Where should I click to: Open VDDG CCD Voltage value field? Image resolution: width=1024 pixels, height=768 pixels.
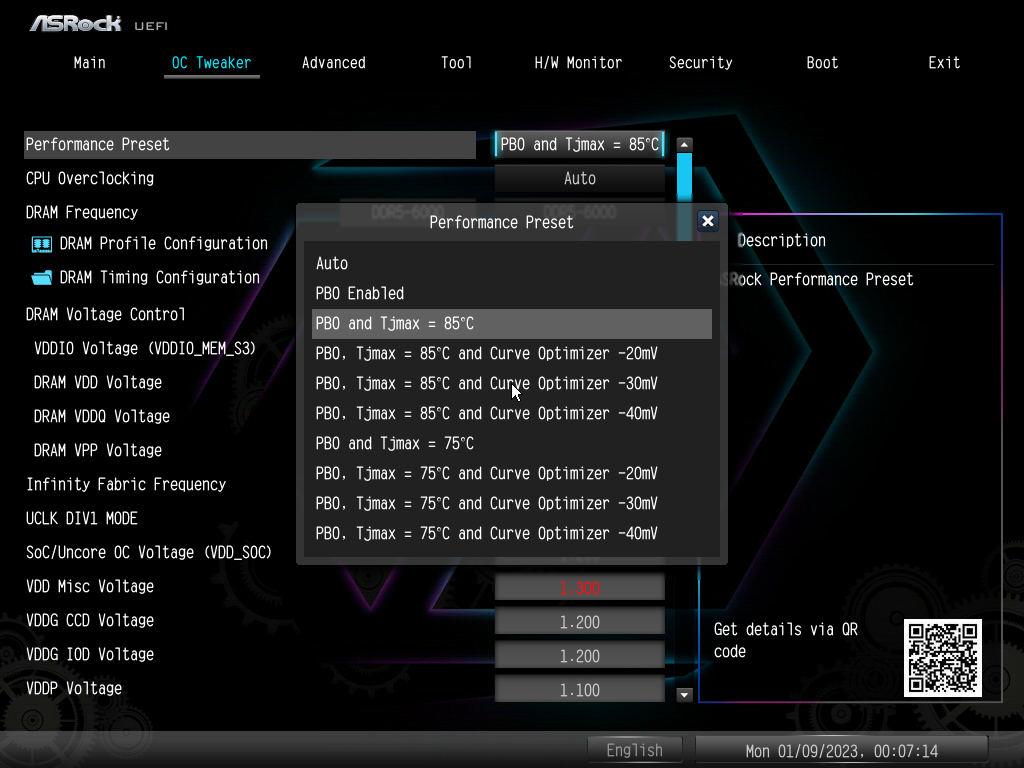click(579, 623)
